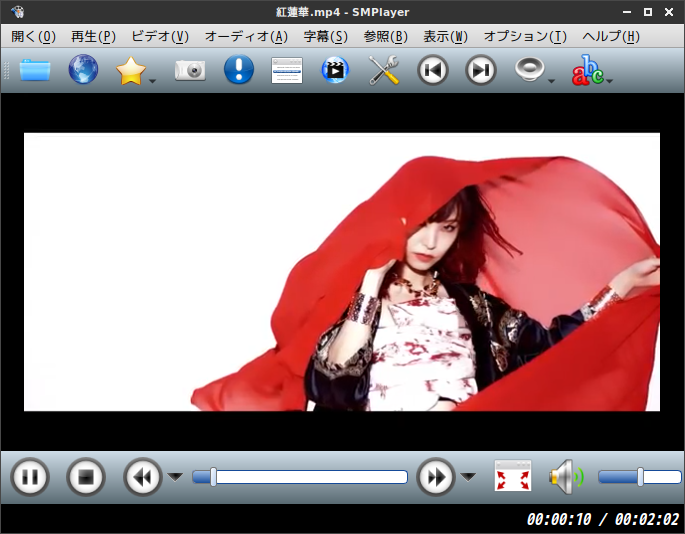Rewind using the double-left arrow button
This screenshot has width=685, height=534.
pos(142,477)
